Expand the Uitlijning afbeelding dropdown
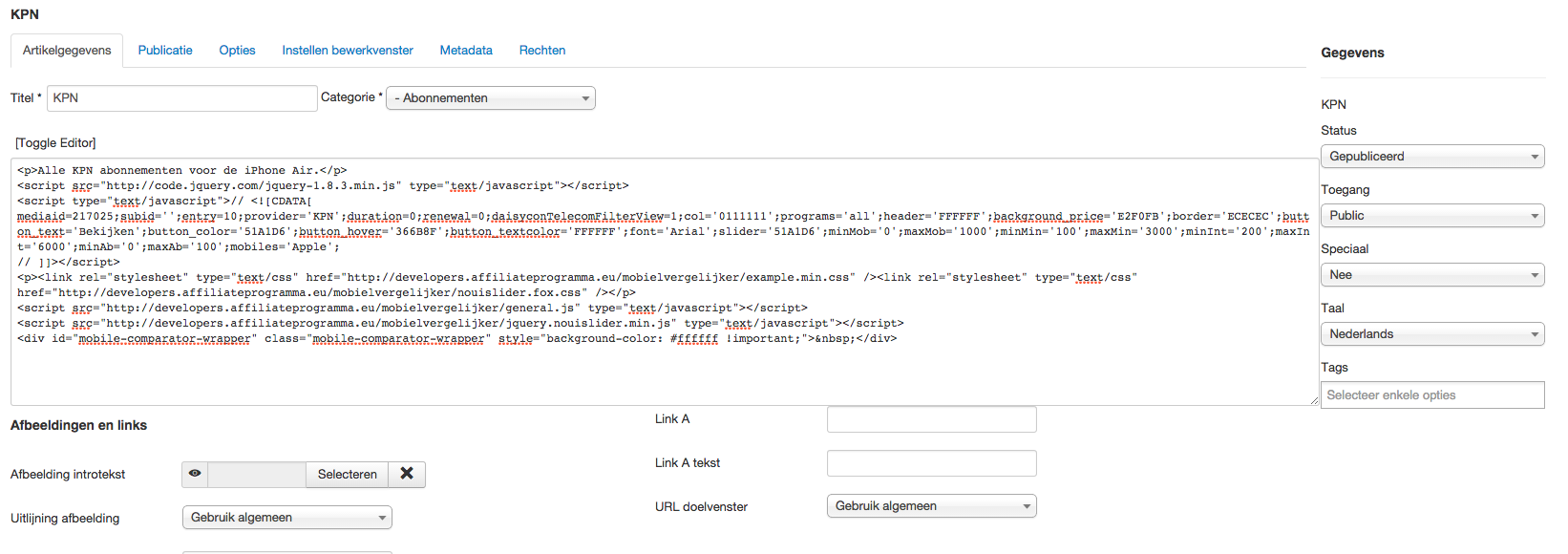1568x554 pixels. click(x=287, y=518)
